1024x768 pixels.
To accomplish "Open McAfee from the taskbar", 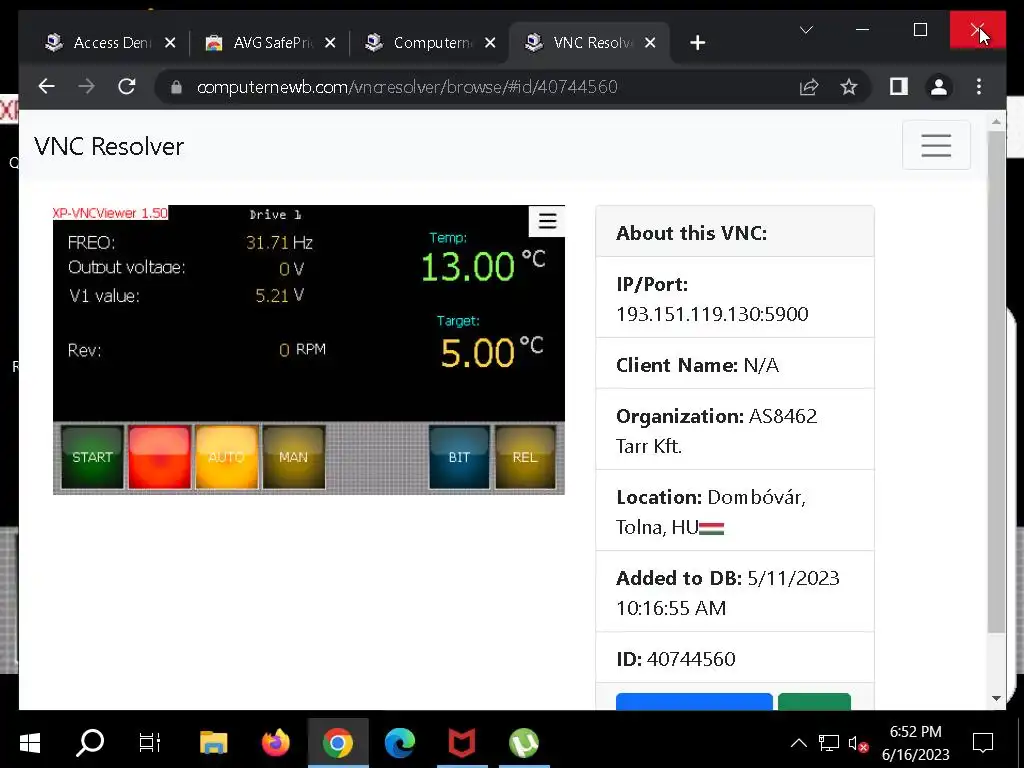I will (x=462, y=743).
